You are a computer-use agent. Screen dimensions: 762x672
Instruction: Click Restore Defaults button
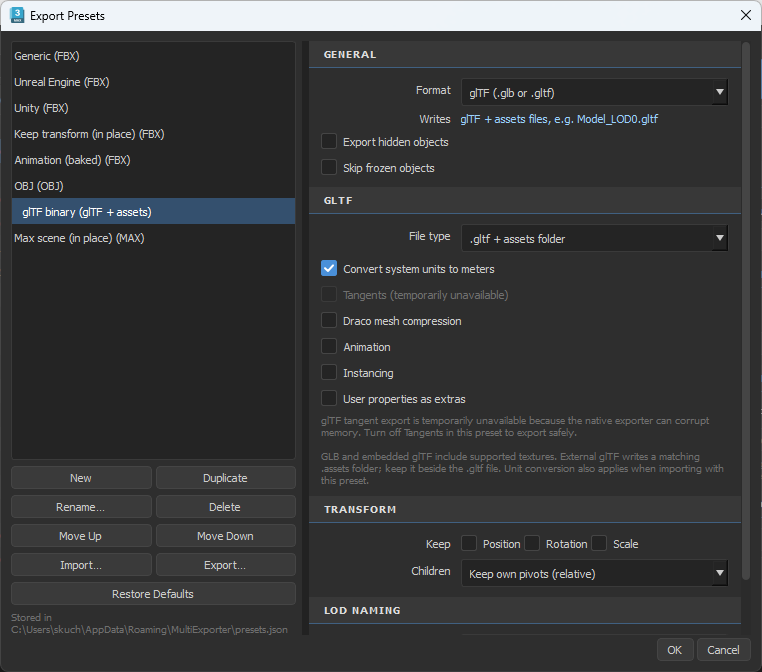point(153,594)
